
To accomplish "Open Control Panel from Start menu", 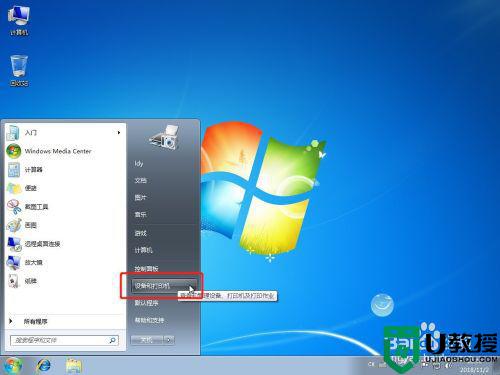I will [146, 268].
